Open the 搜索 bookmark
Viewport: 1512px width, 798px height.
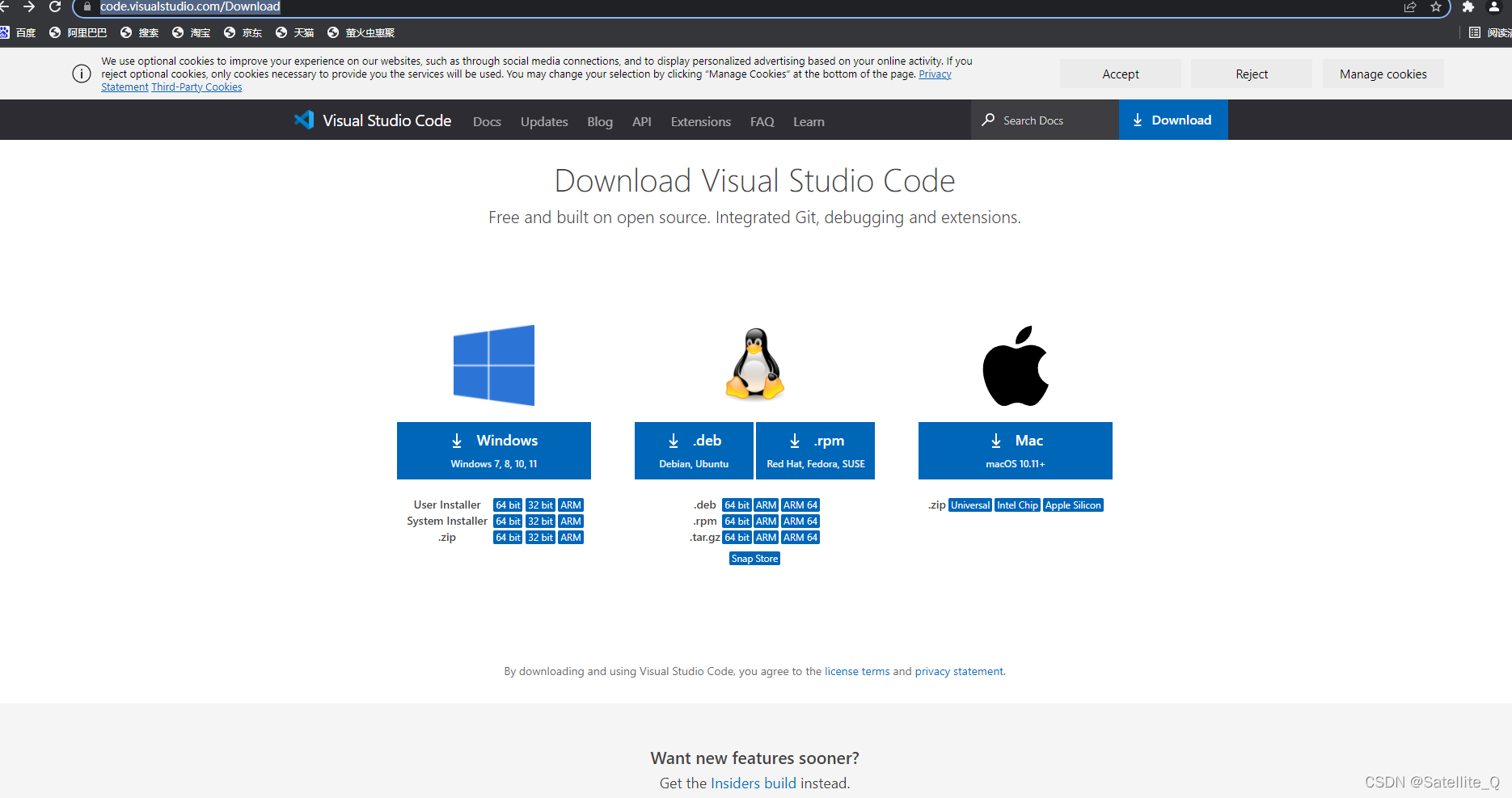point(139,32)
